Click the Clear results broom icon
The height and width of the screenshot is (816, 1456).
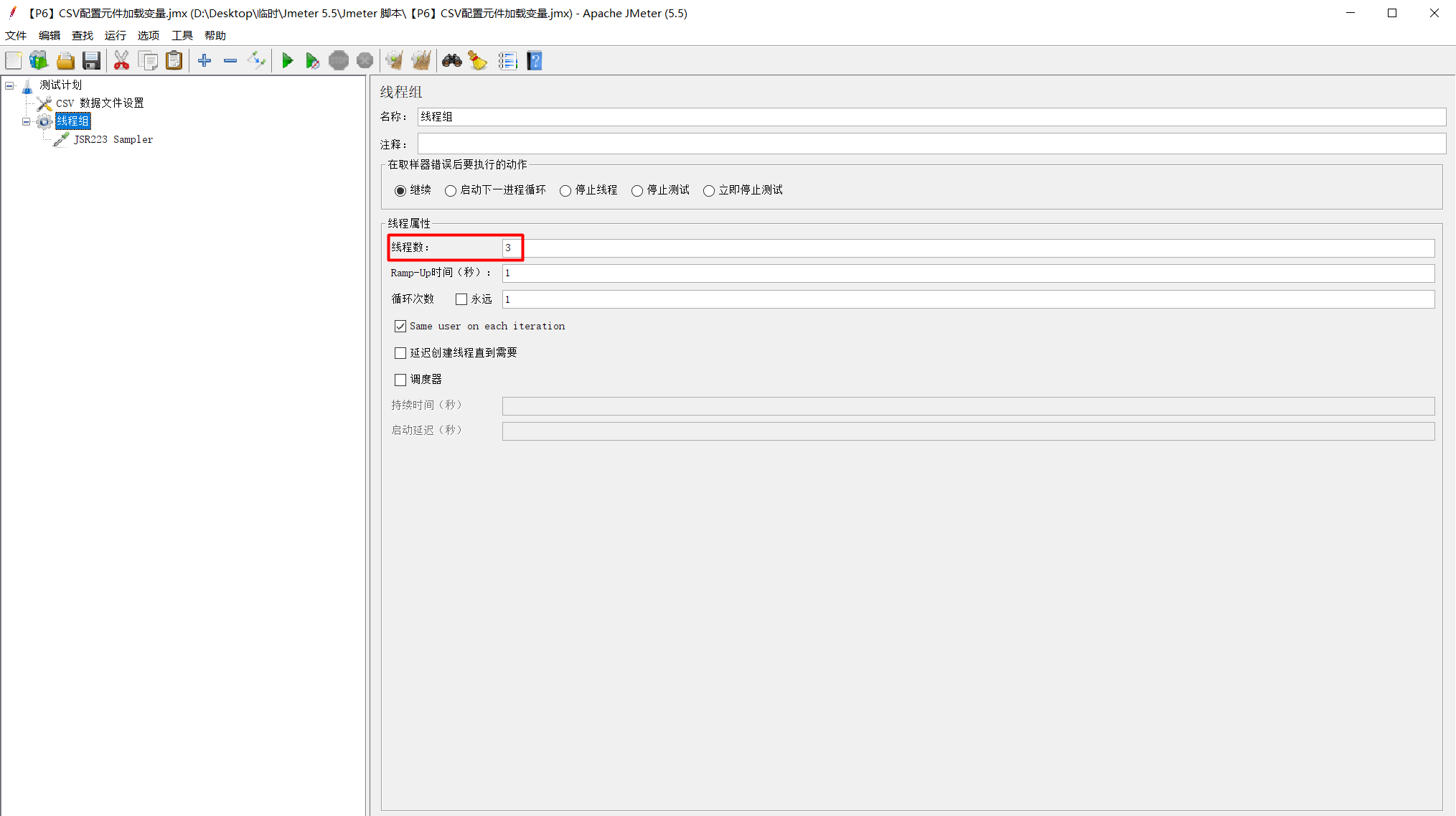(x=394, y=61)
